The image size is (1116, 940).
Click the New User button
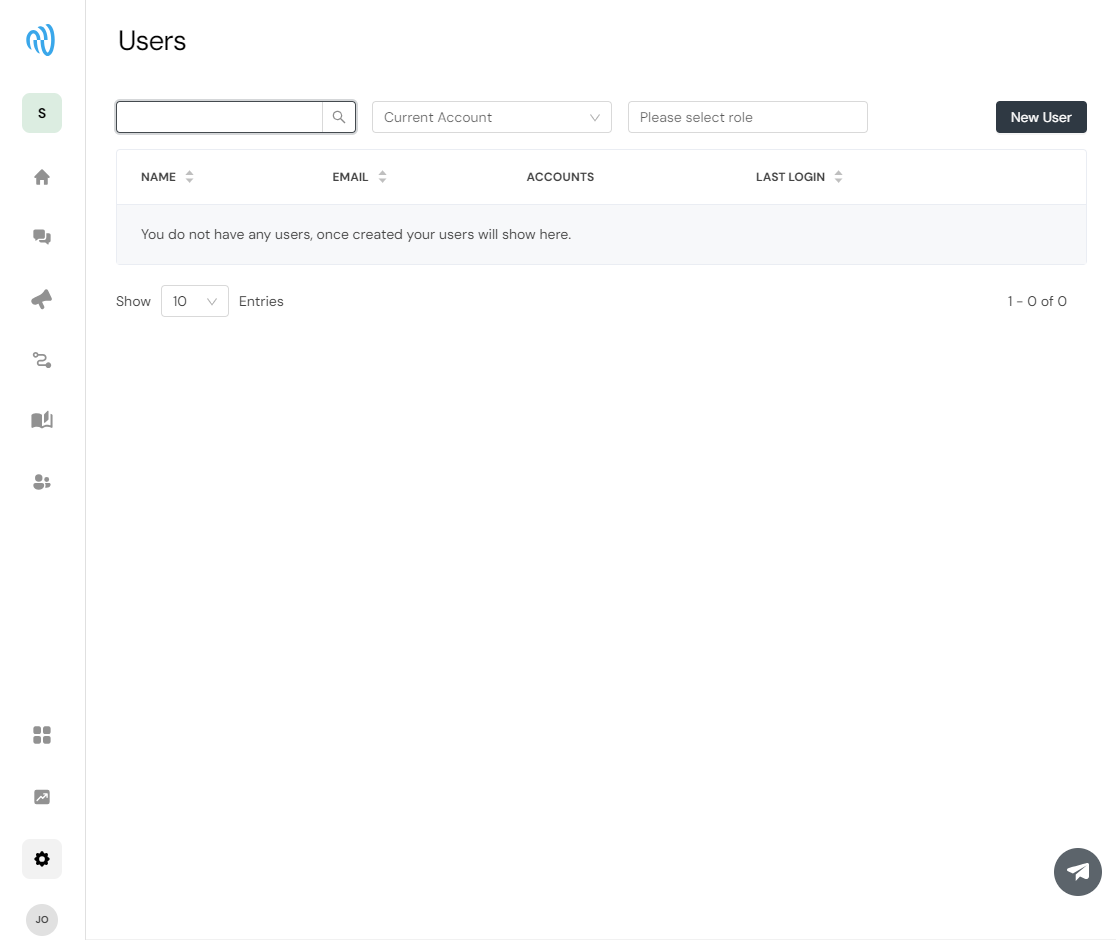(x=1041, y=117)
